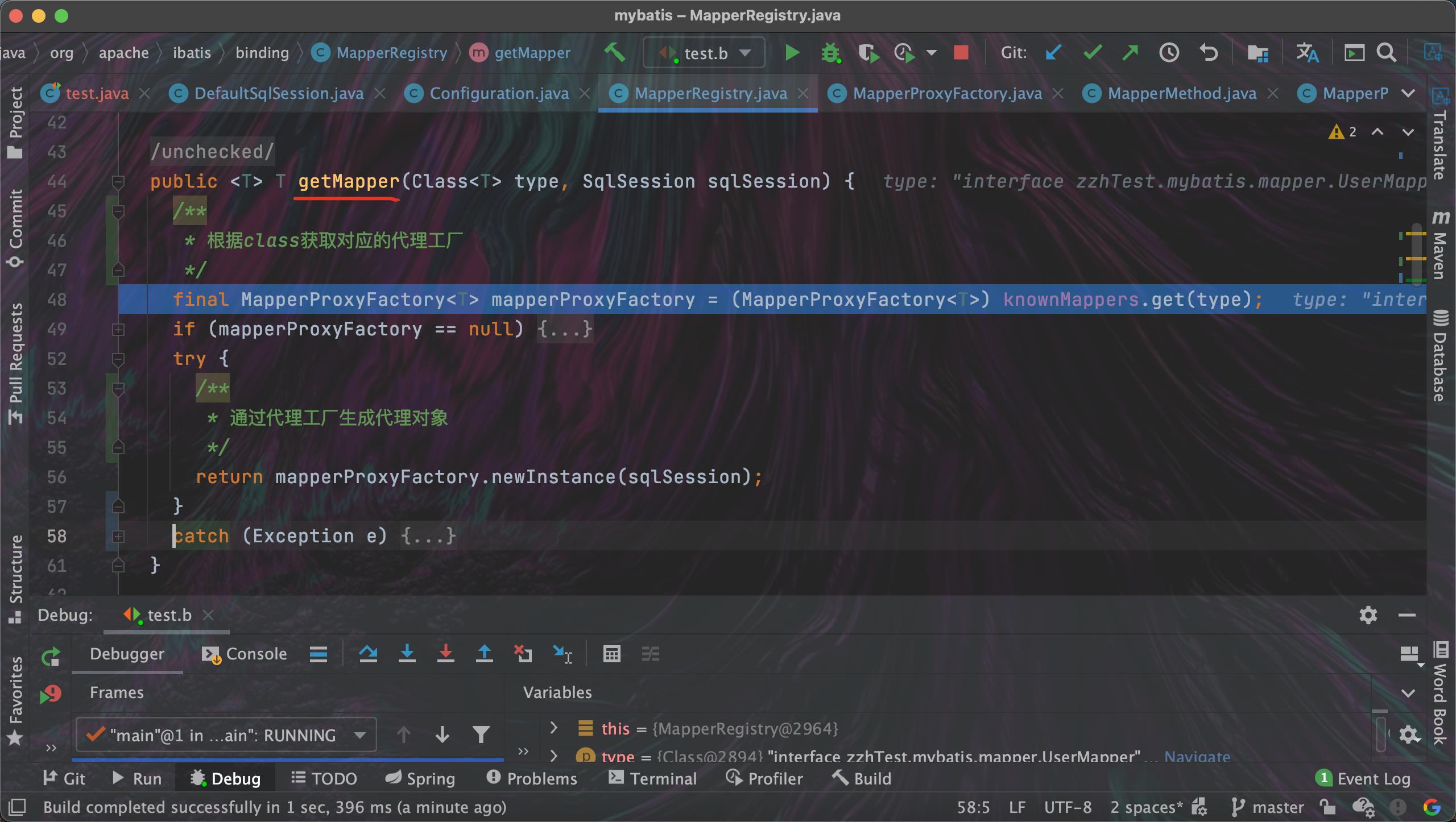Toggle the Word Book tool window
The width and height of the screenshot is (1456, 822).
pyautogui.click(x=1440, y=692)
